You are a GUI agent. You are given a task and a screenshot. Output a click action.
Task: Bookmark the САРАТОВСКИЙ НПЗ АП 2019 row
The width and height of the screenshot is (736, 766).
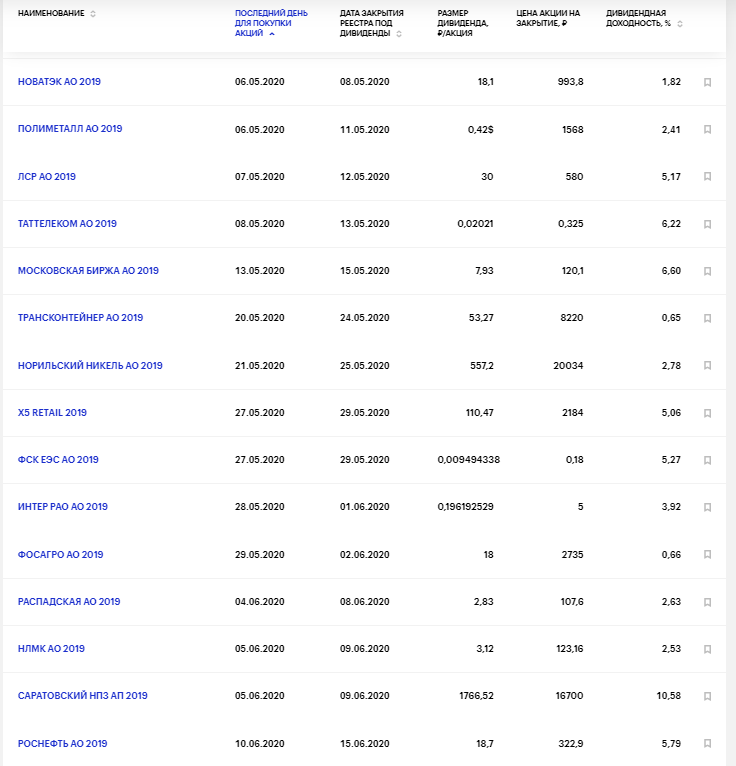[x=707, y=696]
